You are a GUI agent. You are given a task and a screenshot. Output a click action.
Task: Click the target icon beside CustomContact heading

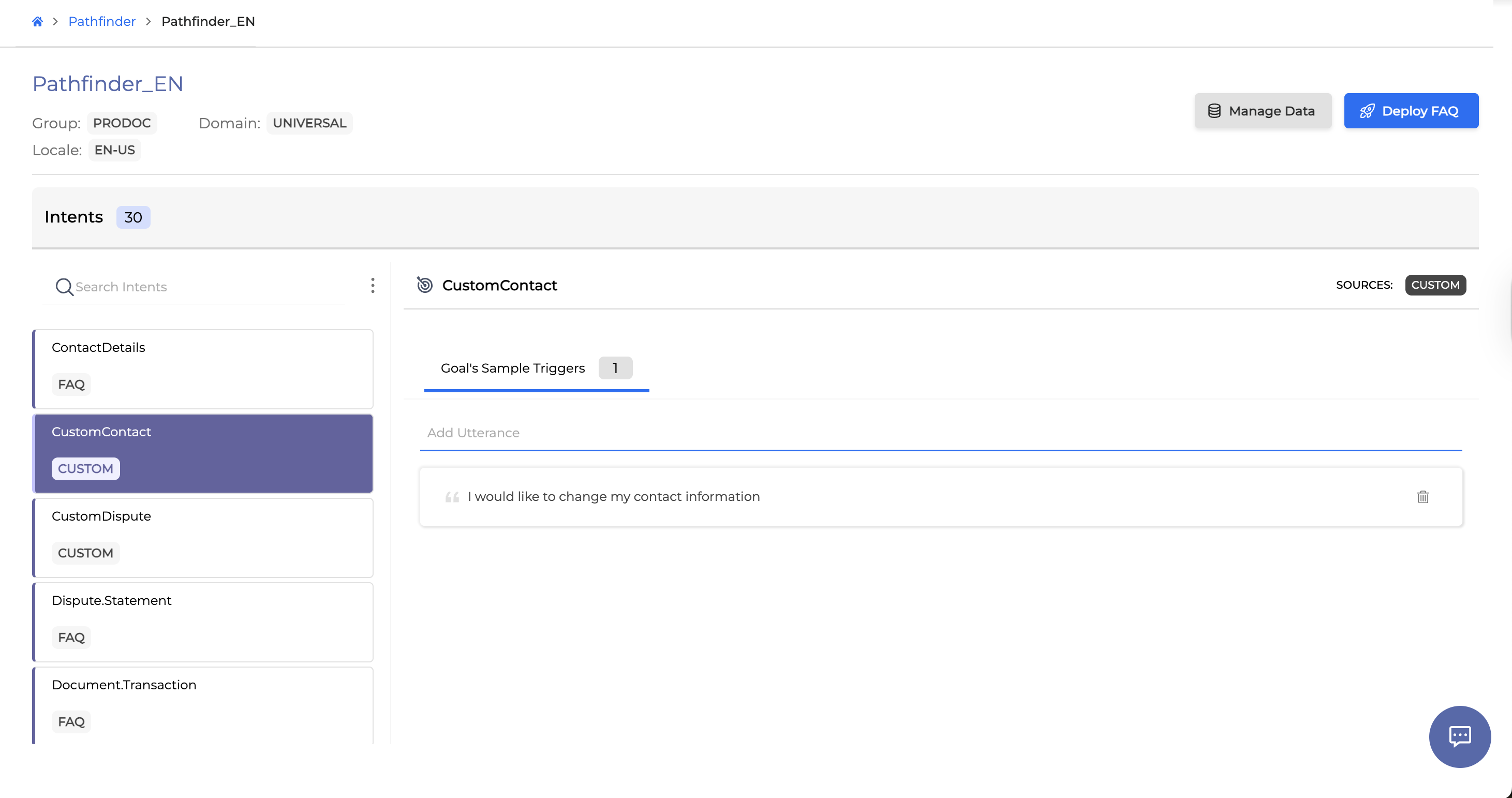(424, 285)
